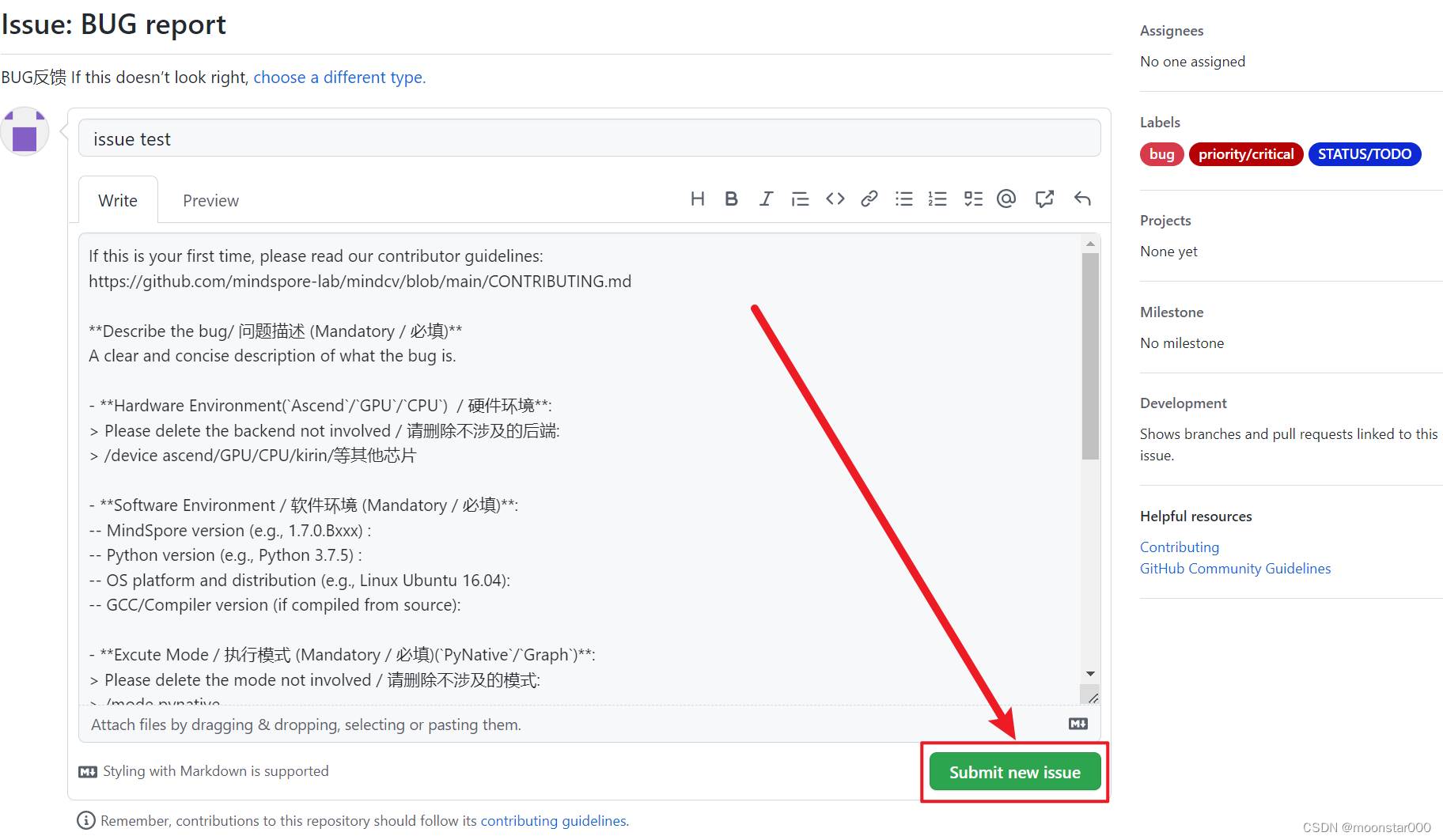Click the 'Issue: BUG report' page heading

coord(113,25)
